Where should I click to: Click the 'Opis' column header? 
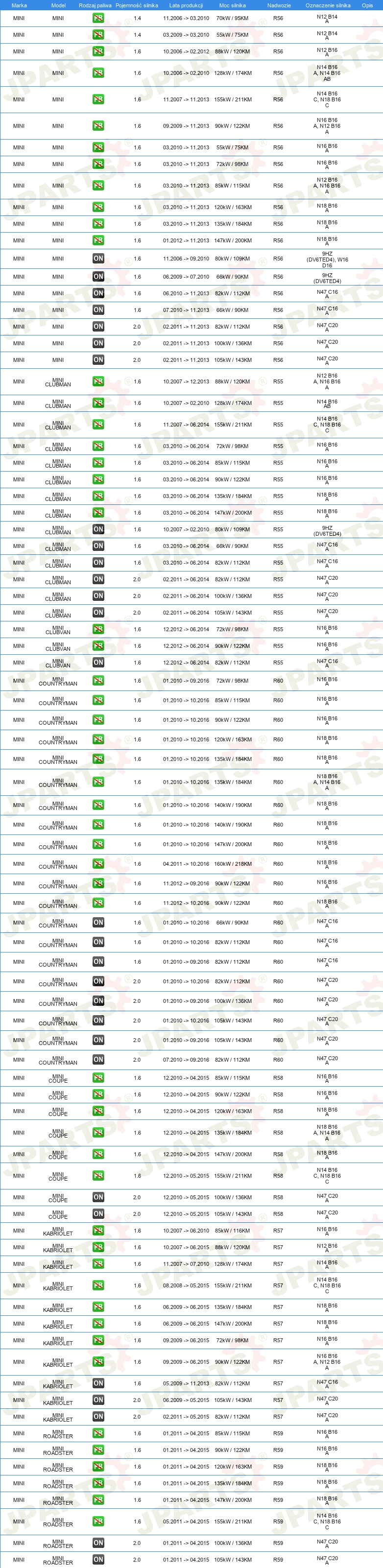[x=367, y=5]
